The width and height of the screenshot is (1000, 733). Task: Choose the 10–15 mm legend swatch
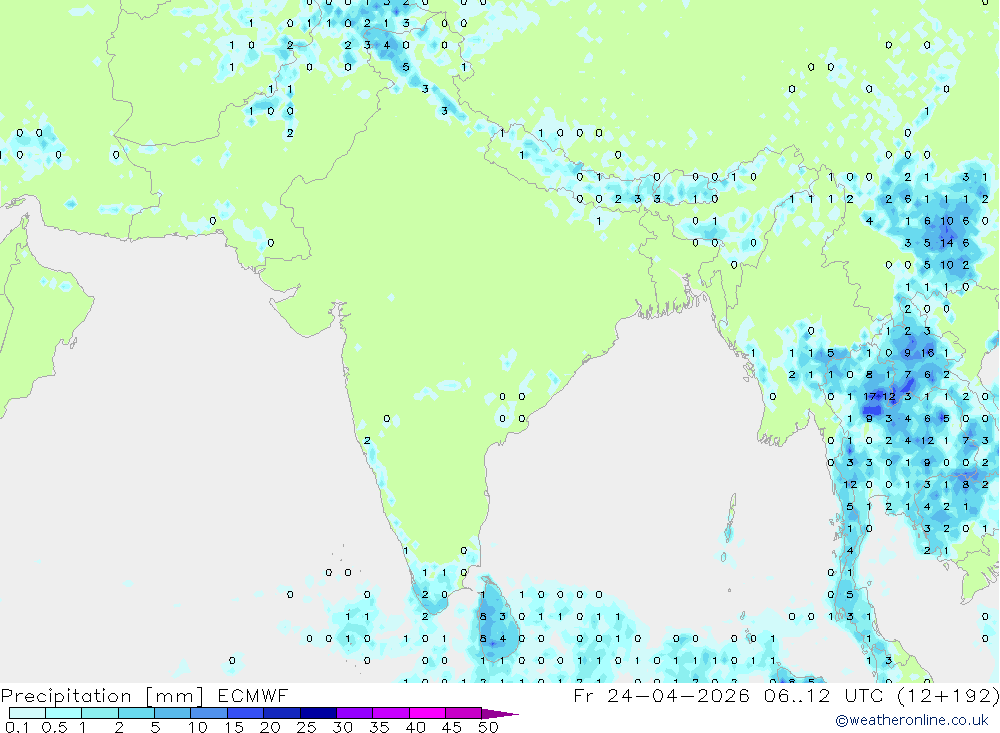pos(209,713)
